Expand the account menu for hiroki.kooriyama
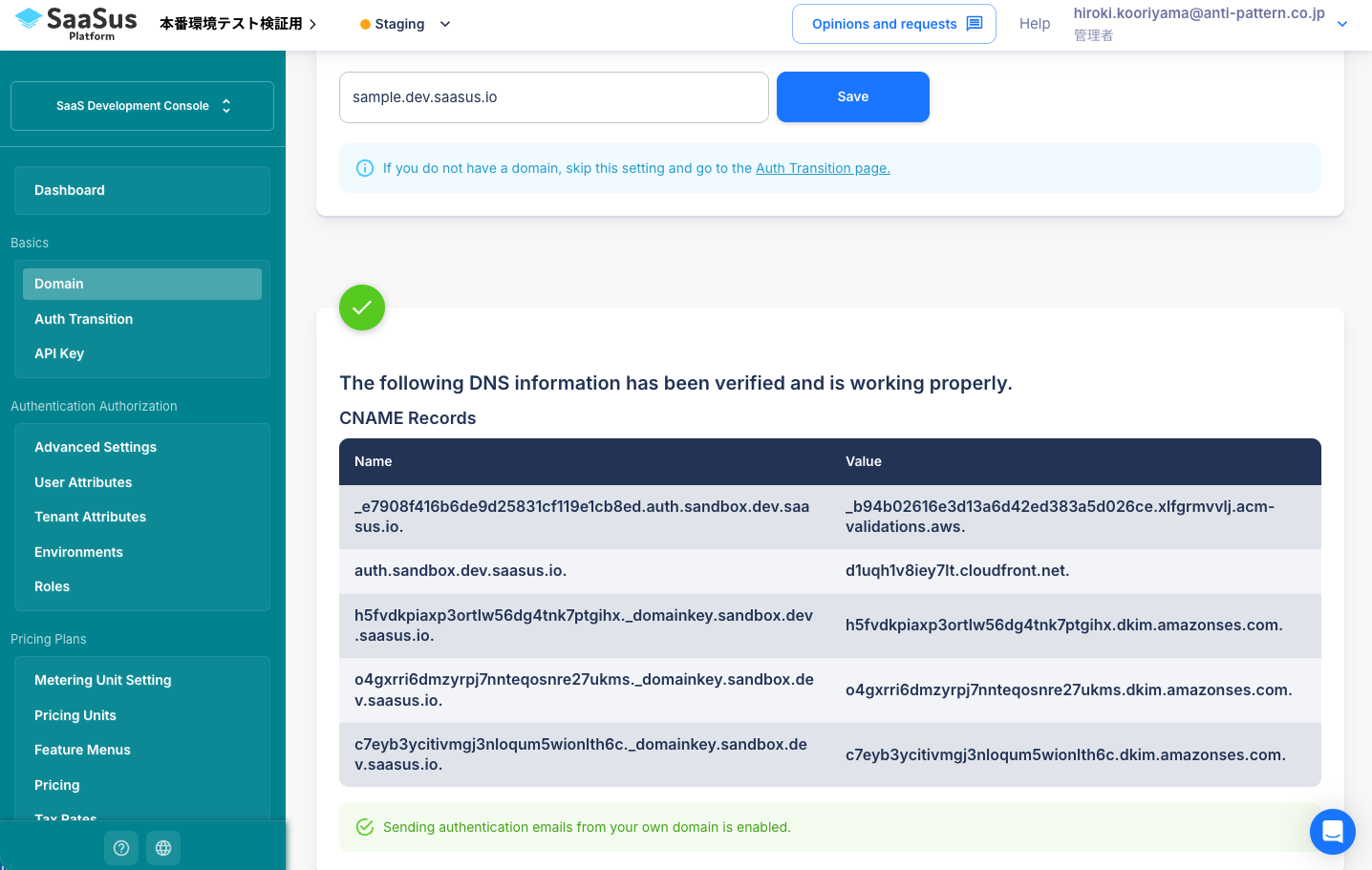Viewport: 1372px width, 870px height. pyautogui.click(x=1341, y=24)
